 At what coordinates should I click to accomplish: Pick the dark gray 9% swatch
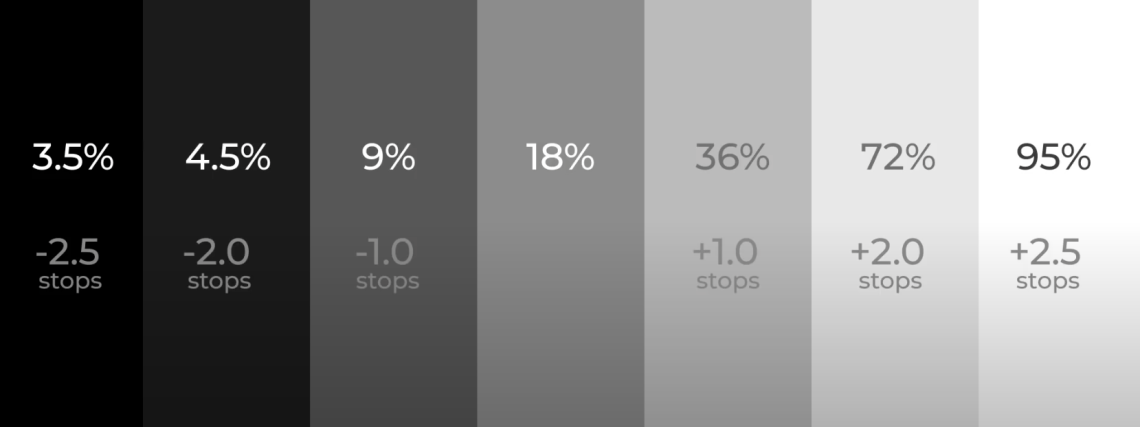[393, 213]
